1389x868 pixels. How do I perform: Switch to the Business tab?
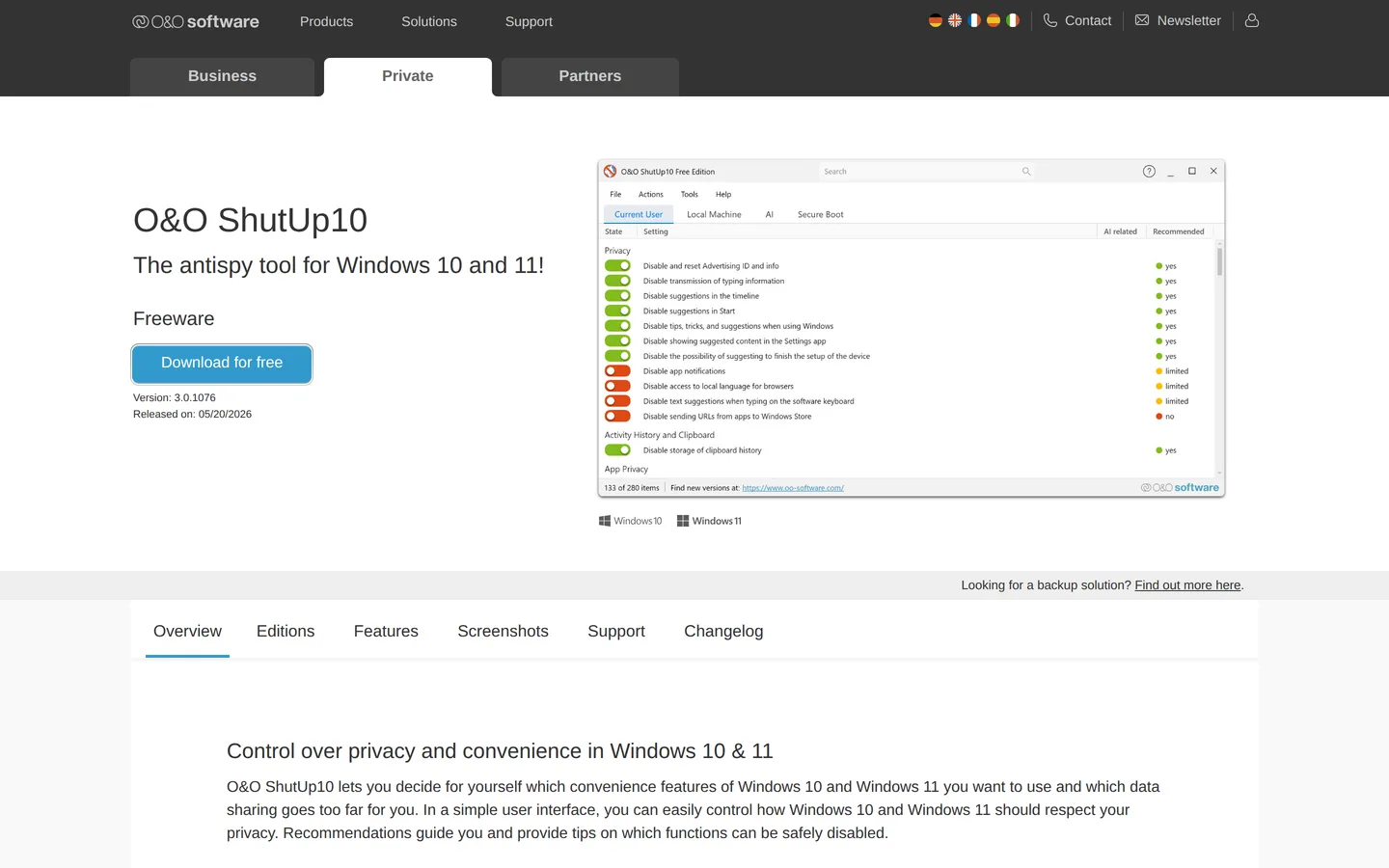coord(222,77)
